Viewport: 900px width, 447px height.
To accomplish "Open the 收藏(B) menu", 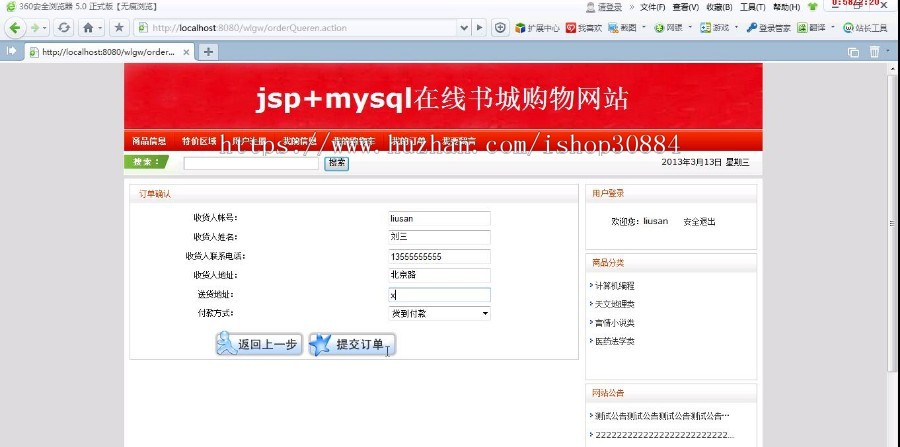I will pos(719,7).
